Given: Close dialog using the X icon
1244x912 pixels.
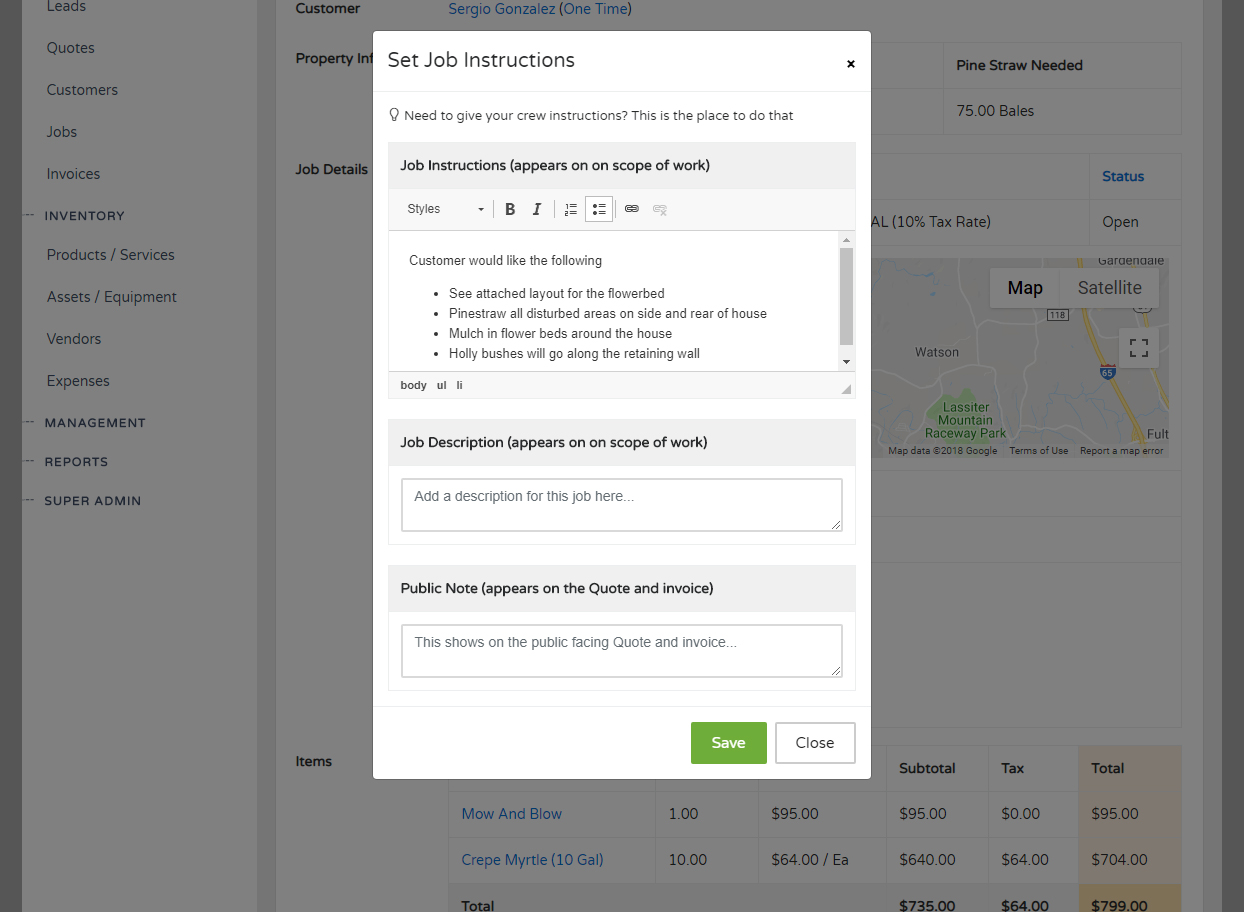Looking at the screenshot, I should coord(851,64).
